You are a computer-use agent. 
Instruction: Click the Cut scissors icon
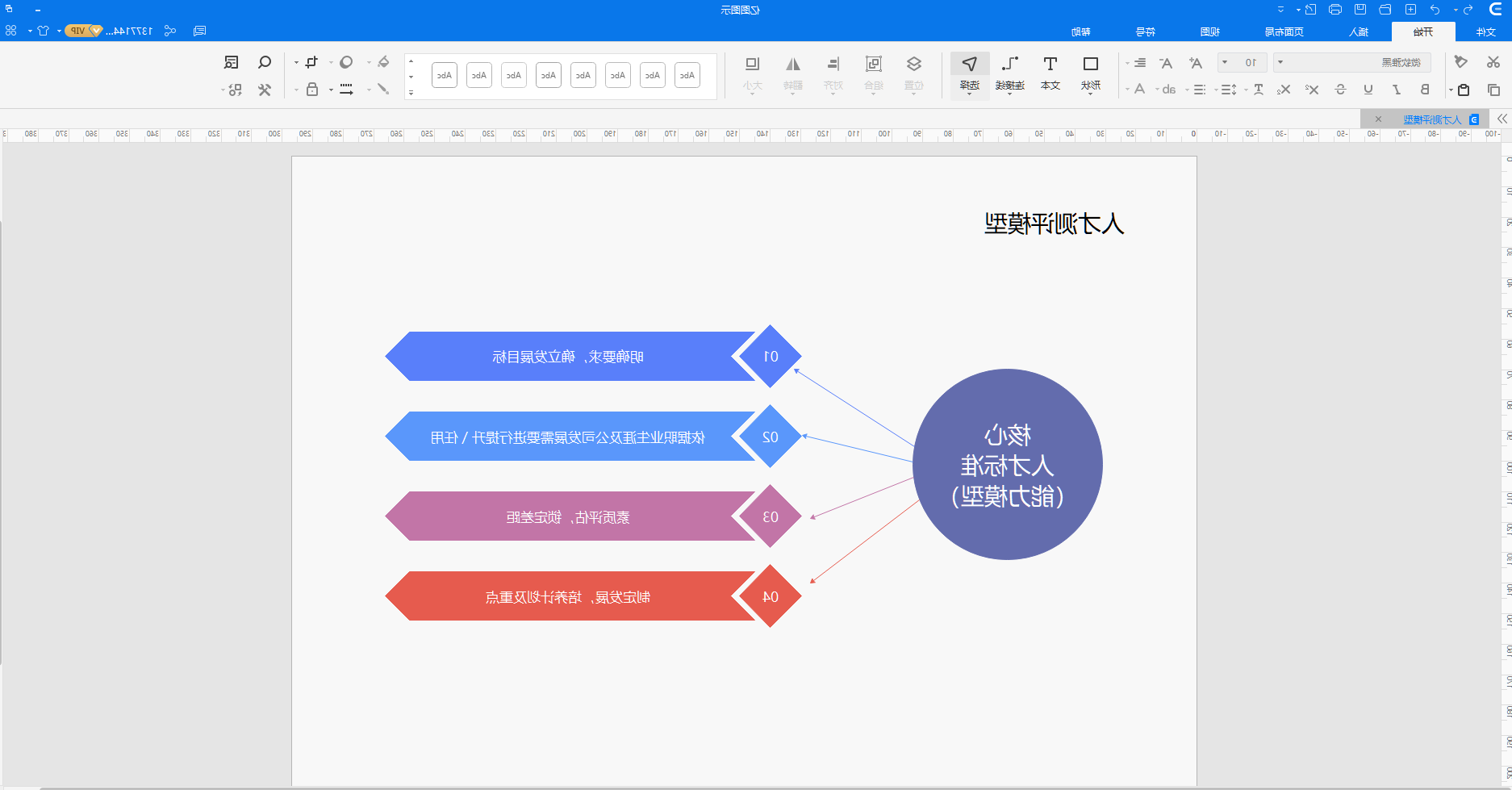click(x=1493, y=62)
